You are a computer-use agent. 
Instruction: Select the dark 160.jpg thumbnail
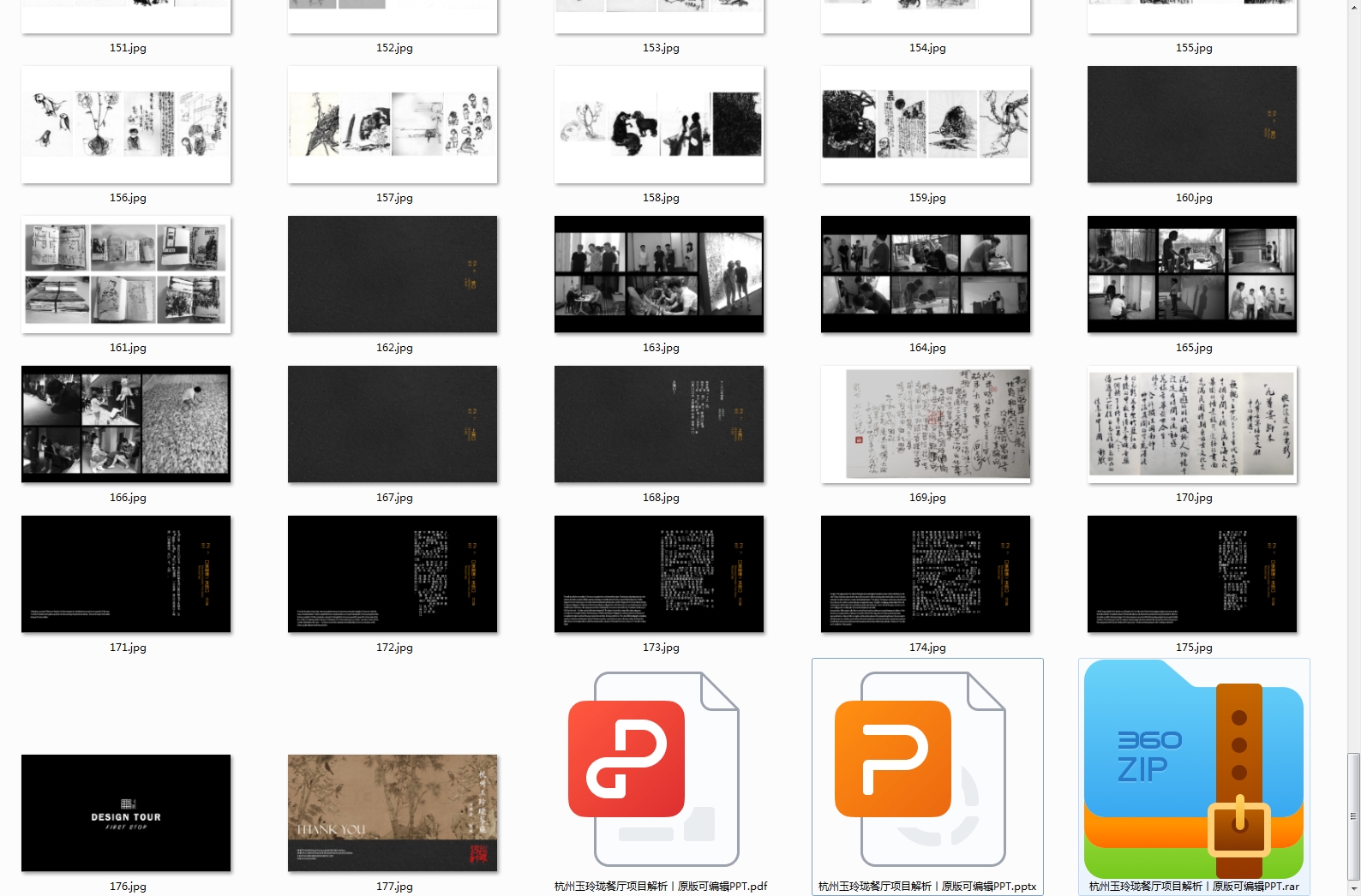1192,124
